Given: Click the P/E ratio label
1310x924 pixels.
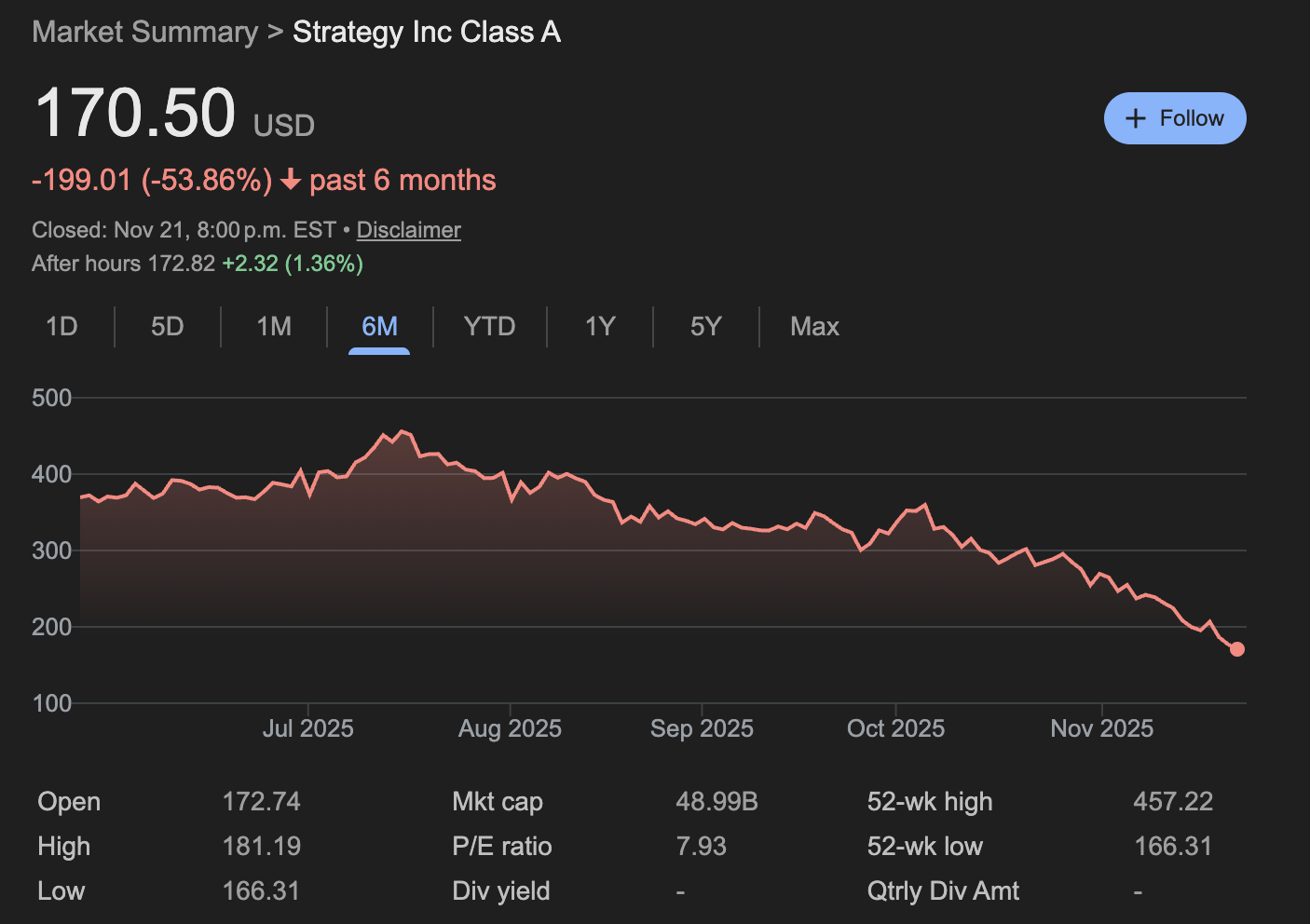Looking at the screenshot, I should tap(502, 847).
